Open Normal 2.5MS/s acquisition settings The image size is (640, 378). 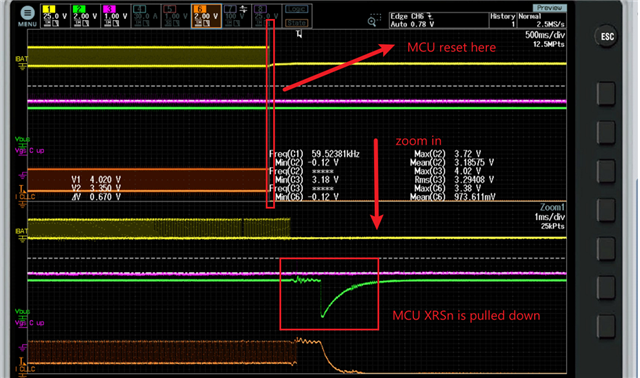tap(542, 20)
